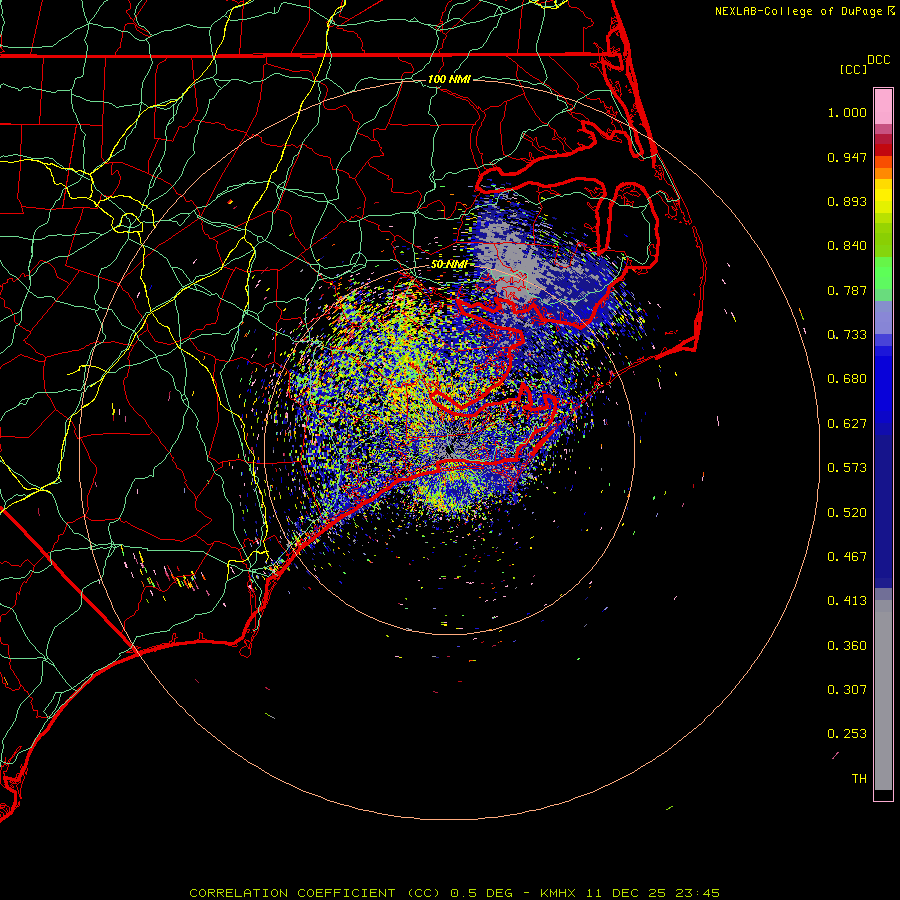Click the 0.840 scale value
The width and height of the screenshot is (900, 900).
click(847, 246)
